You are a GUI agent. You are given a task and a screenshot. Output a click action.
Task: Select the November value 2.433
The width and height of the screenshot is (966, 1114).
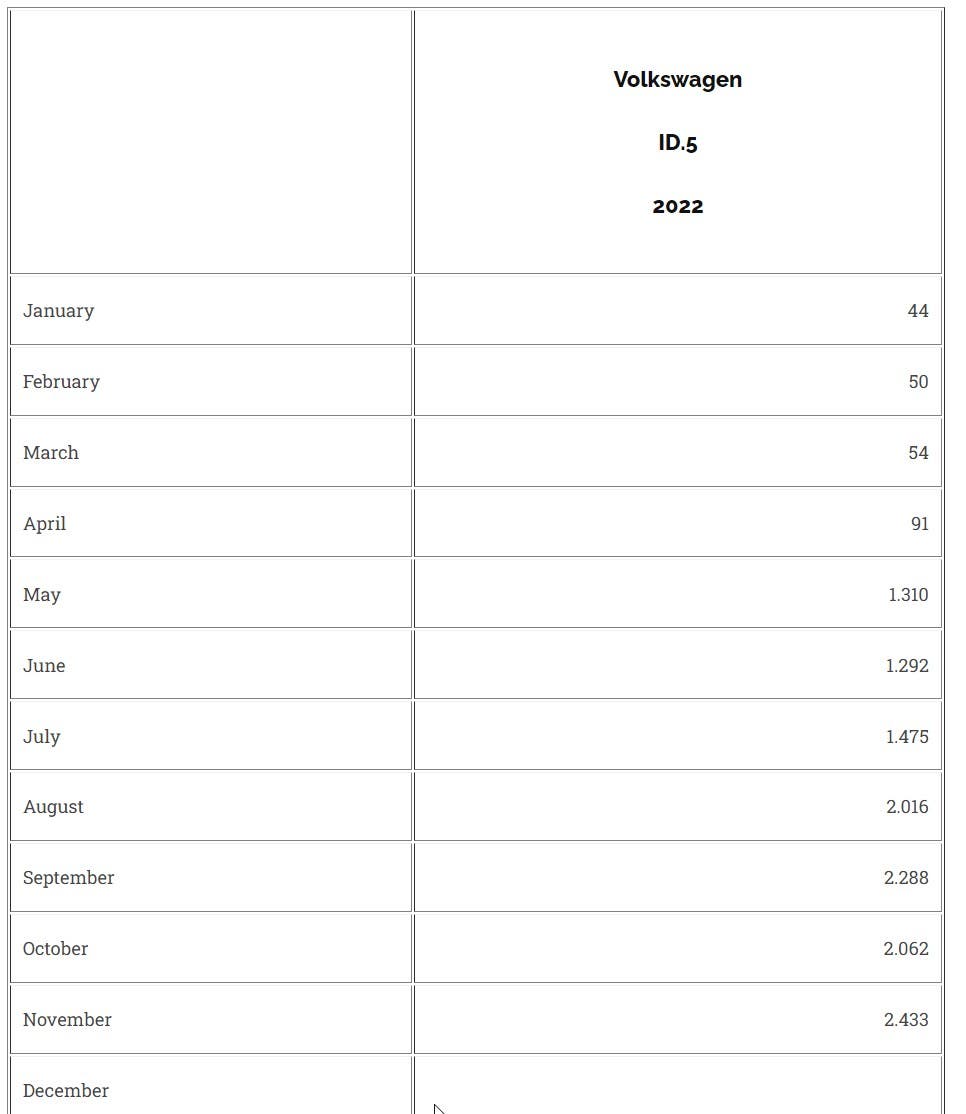pos(905,1020)
